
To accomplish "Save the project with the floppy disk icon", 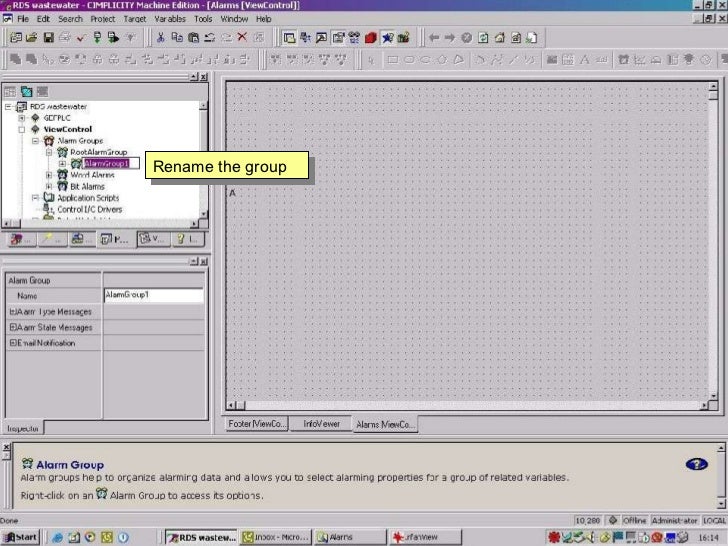I will [x=48, y=38].
